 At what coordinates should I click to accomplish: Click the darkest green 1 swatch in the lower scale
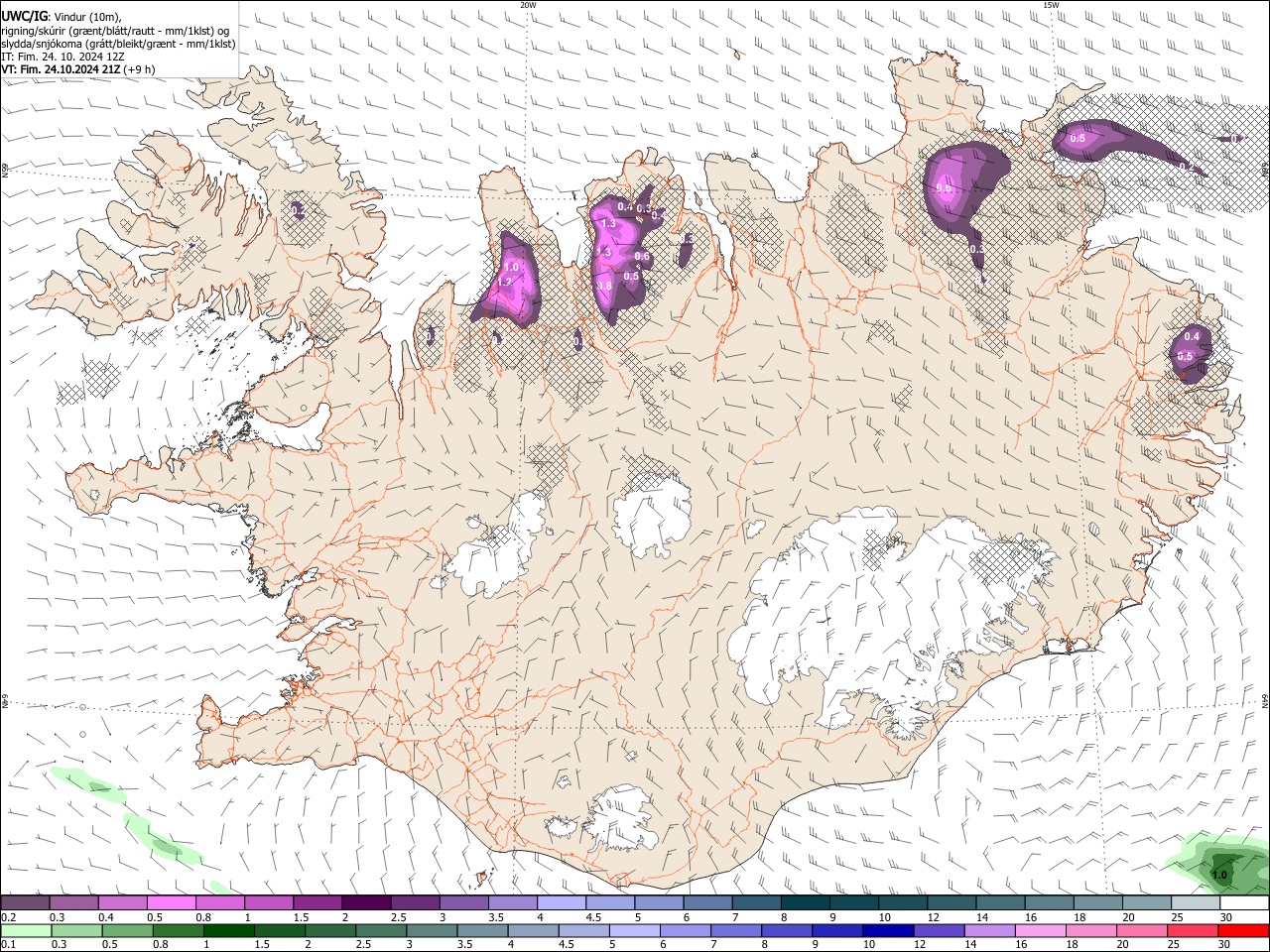click(228, 931)
